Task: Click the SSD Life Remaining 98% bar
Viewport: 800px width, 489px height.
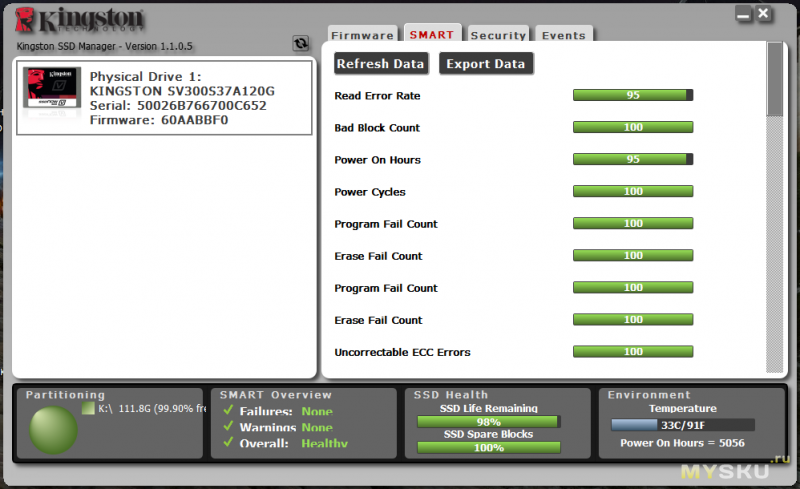Action: (489, 422)
